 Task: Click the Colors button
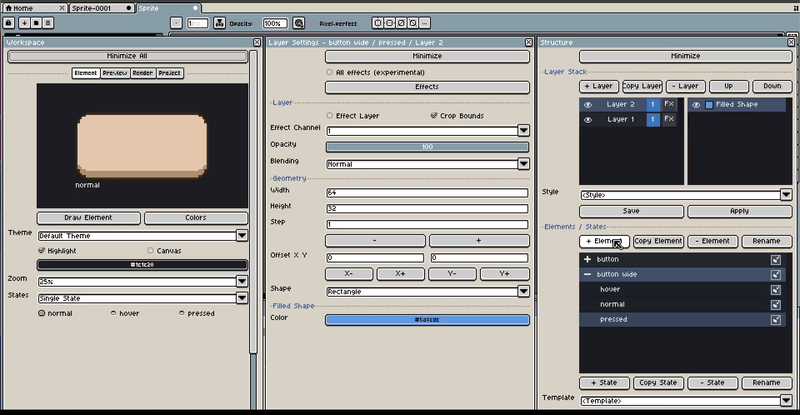(196, 218)
